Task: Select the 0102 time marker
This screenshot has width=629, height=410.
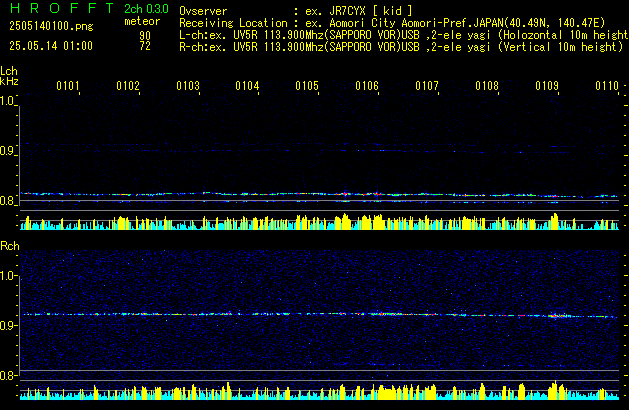Action: pyautogui.click(x=128, y=86)
